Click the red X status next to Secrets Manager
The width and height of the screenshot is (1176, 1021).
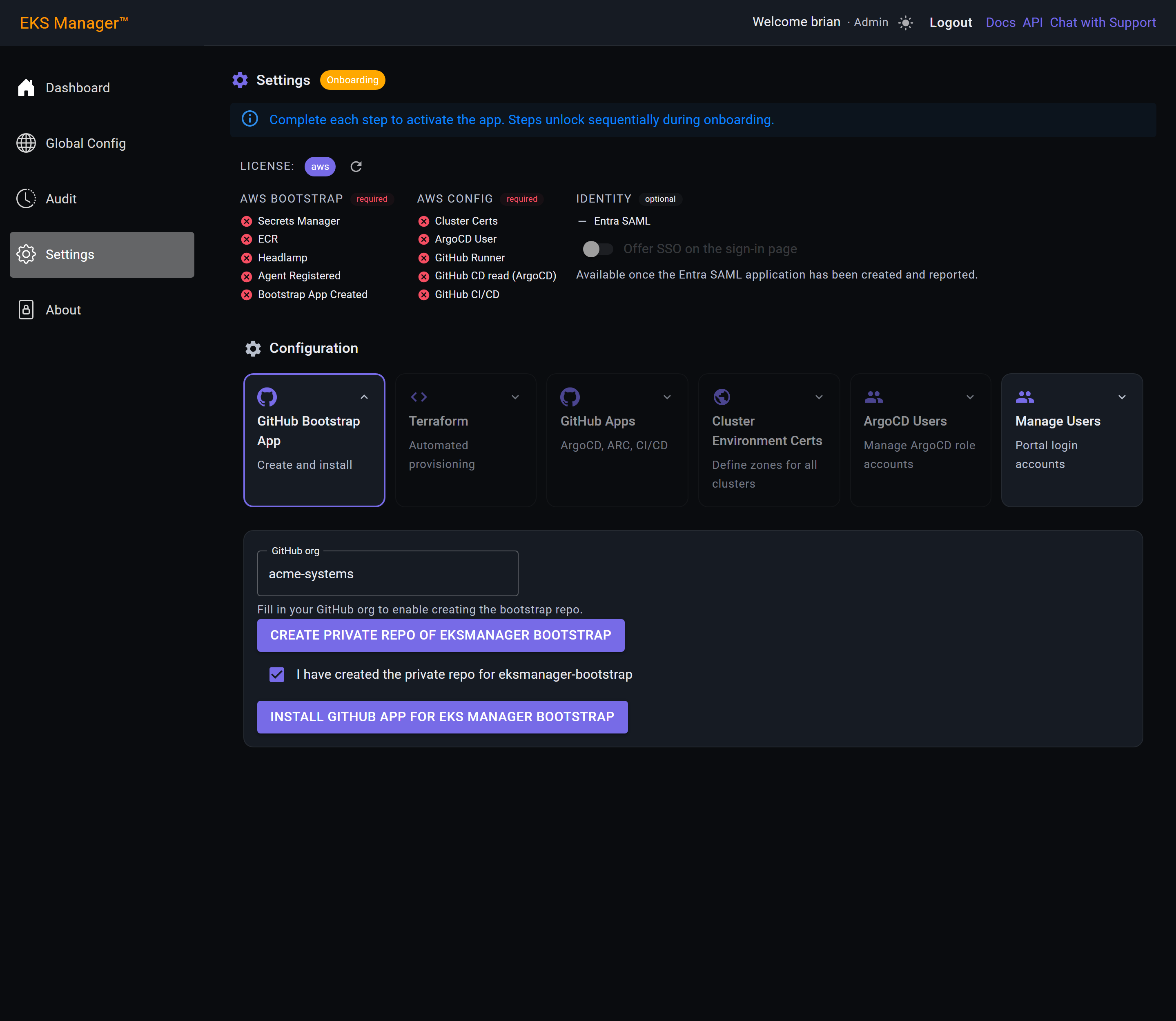[x=247, y=221]
